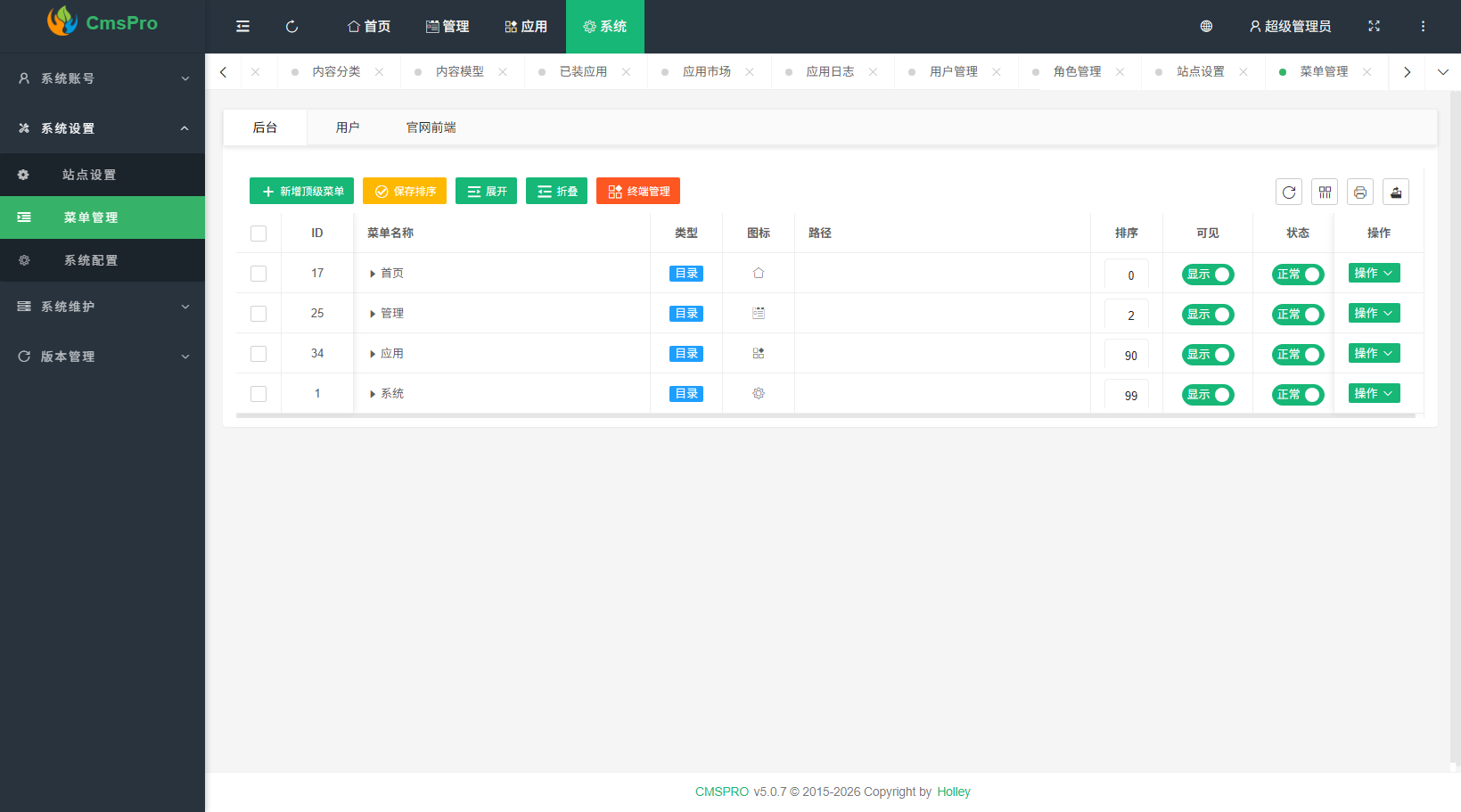Image resolution: width=1461 pixels, height=812 pixels.
Task: Toggle fullscreen mode icon
Action: point(1374,27)
